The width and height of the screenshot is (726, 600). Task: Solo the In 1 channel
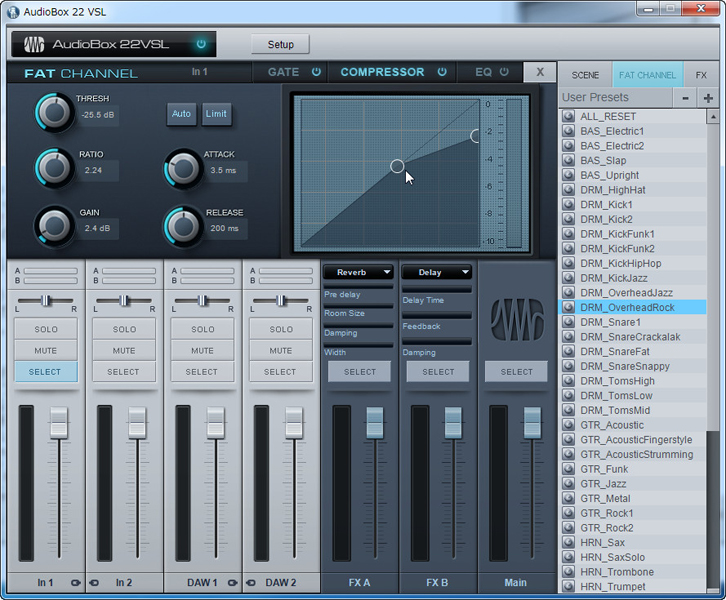pyautogui.click(x=46, y=329)
